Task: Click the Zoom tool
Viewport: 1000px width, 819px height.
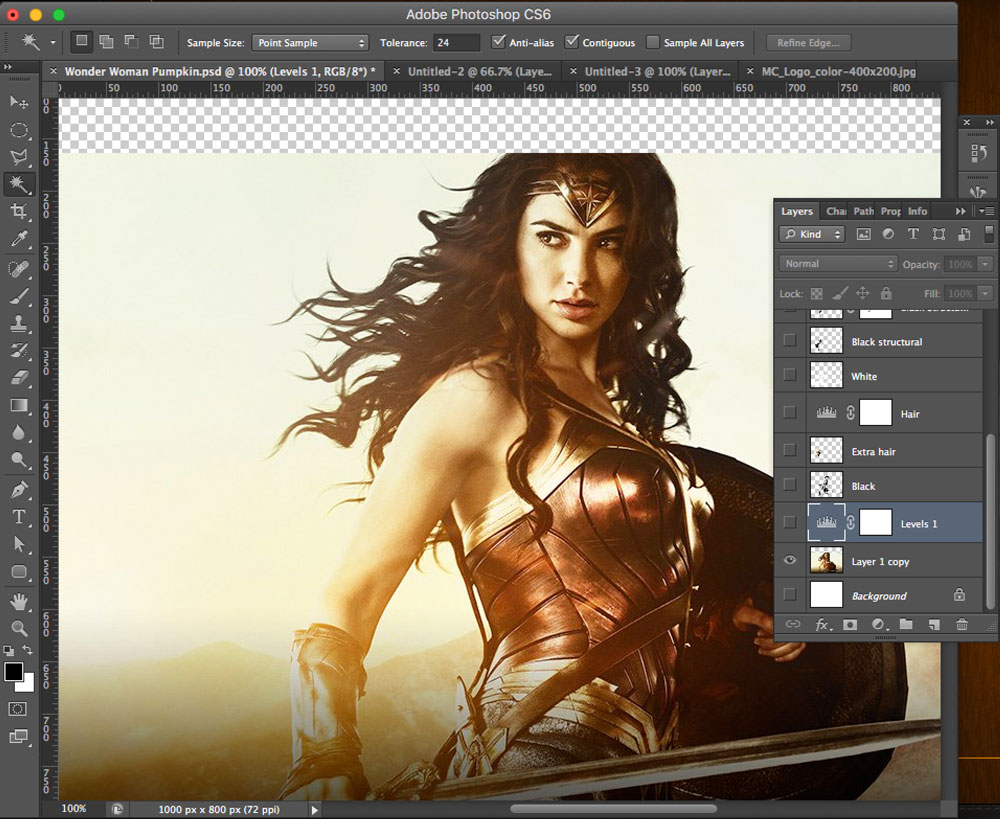Action: pyautogui.click(x=19, y=628)
